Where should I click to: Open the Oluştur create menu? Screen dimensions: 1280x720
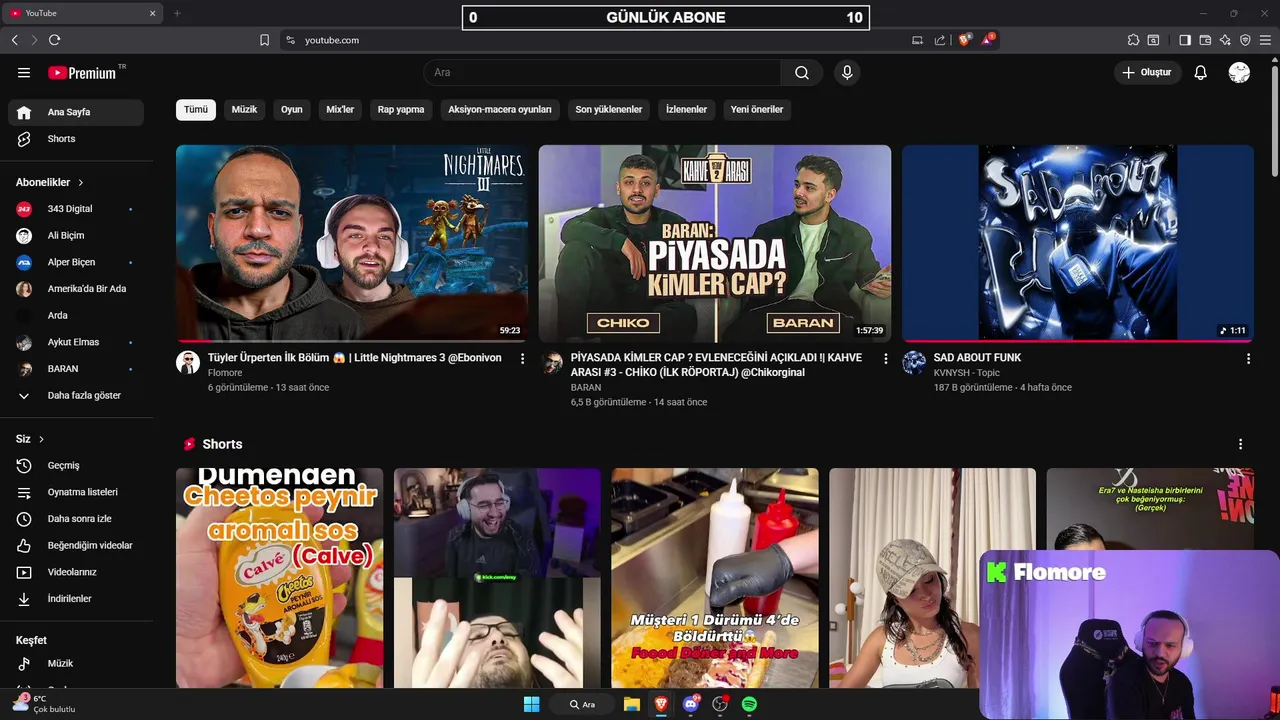pos(1147,73)
